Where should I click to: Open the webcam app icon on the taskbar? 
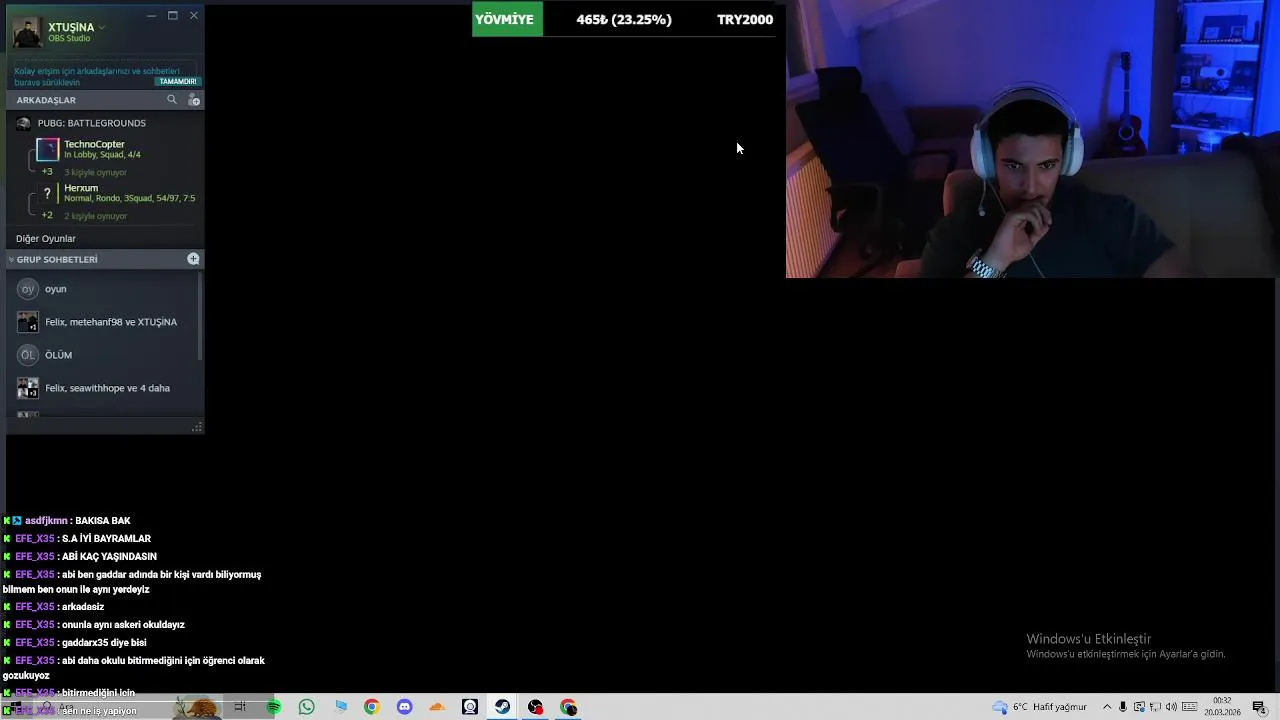click(x=470, y=707)
